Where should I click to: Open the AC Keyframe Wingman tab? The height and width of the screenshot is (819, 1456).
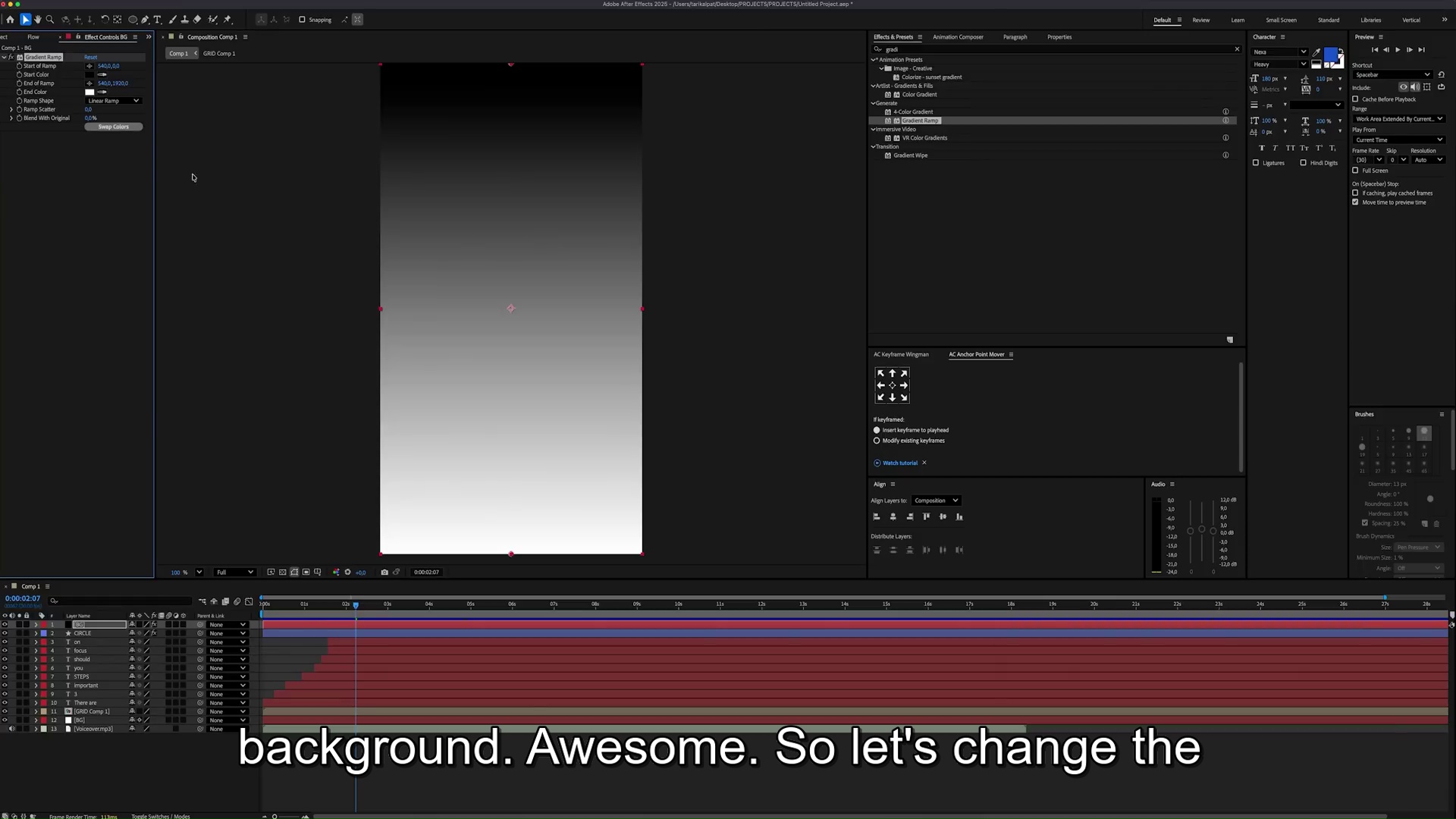(x=901, y=354)
